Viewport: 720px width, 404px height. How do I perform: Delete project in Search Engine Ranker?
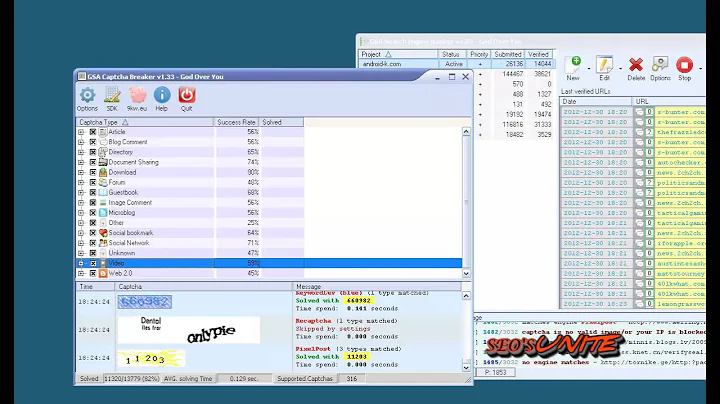[x=636, y=68]
